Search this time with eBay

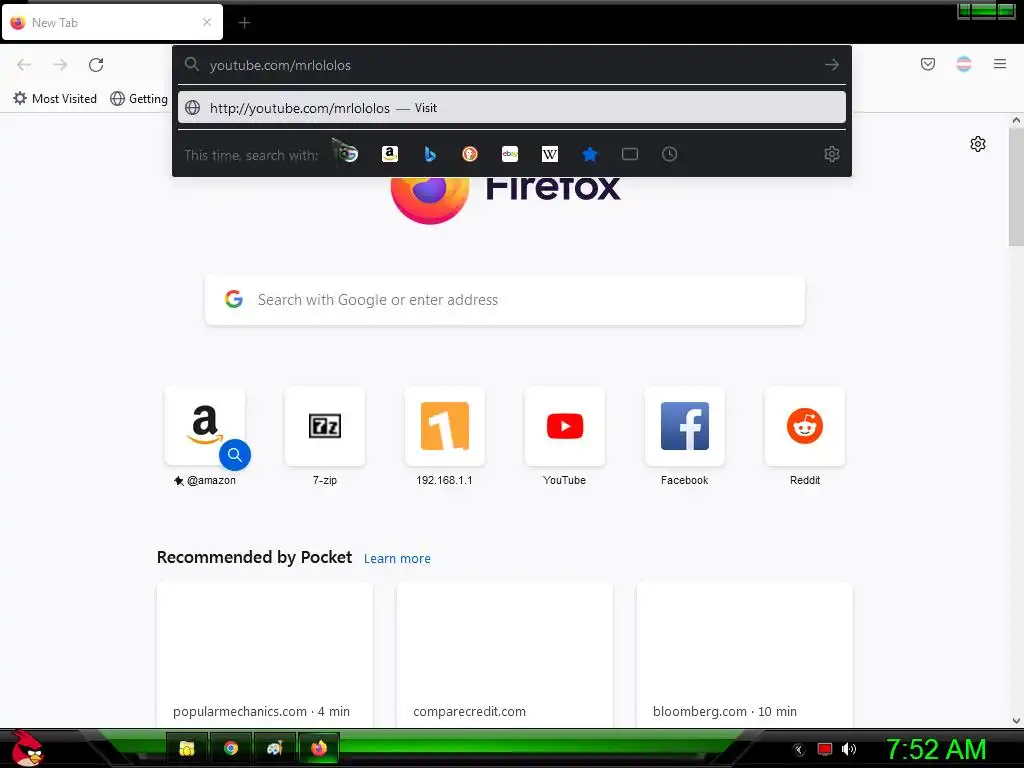(509, 154)
